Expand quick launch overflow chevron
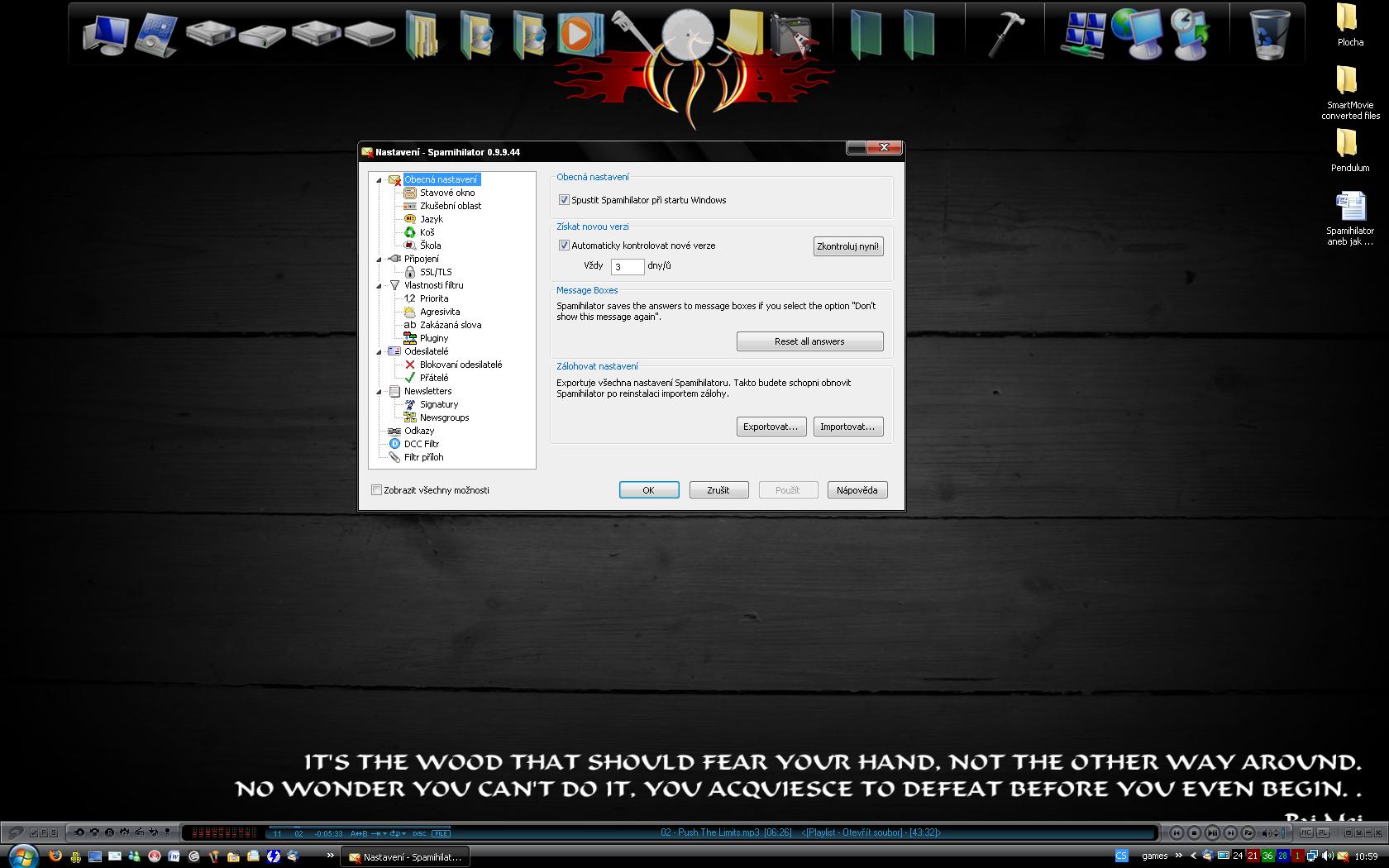 click(331, 856)
